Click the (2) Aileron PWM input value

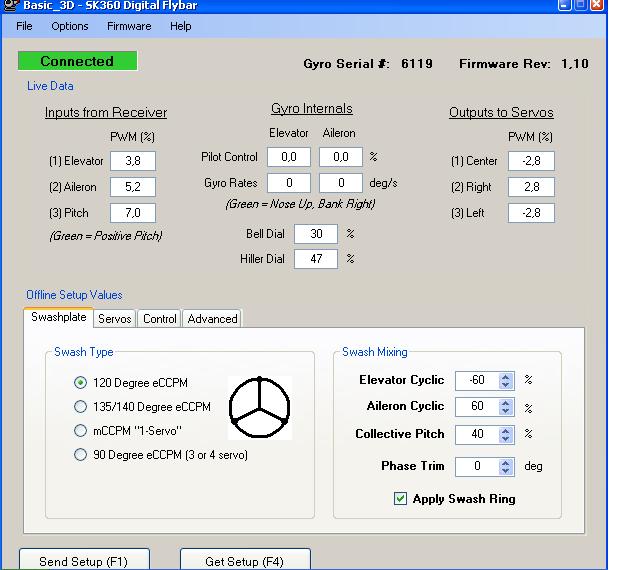point(133,187)
